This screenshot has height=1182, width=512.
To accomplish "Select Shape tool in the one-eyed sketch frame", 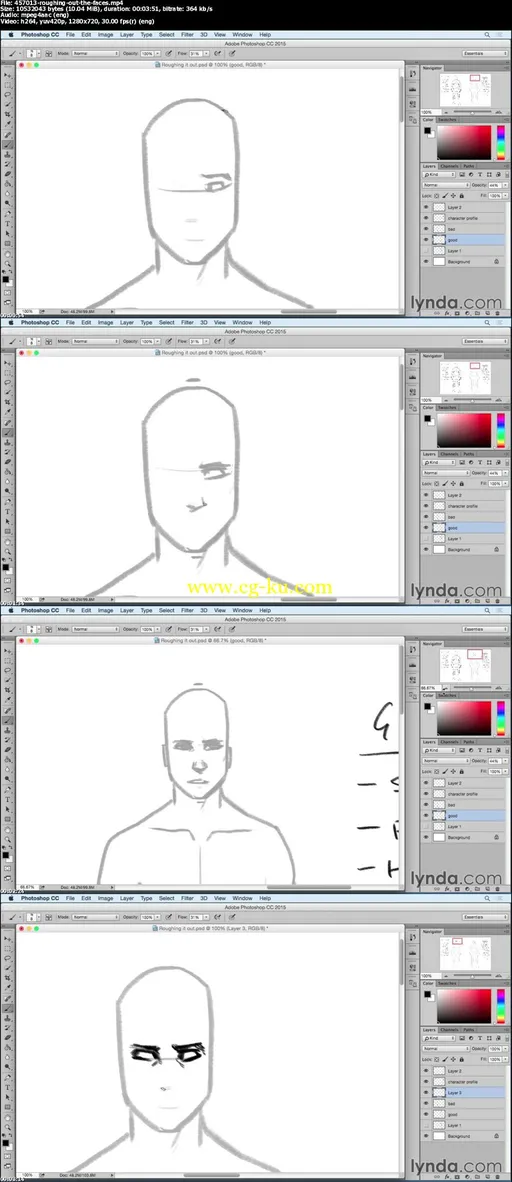I will point(8,242).
